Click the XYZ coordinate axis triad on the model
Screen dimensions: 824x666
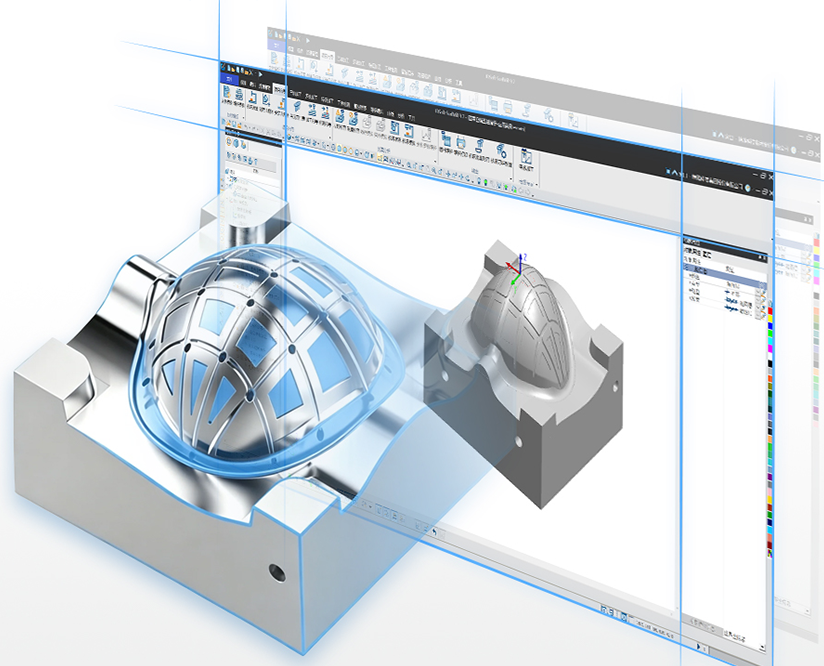coord(517,271)
